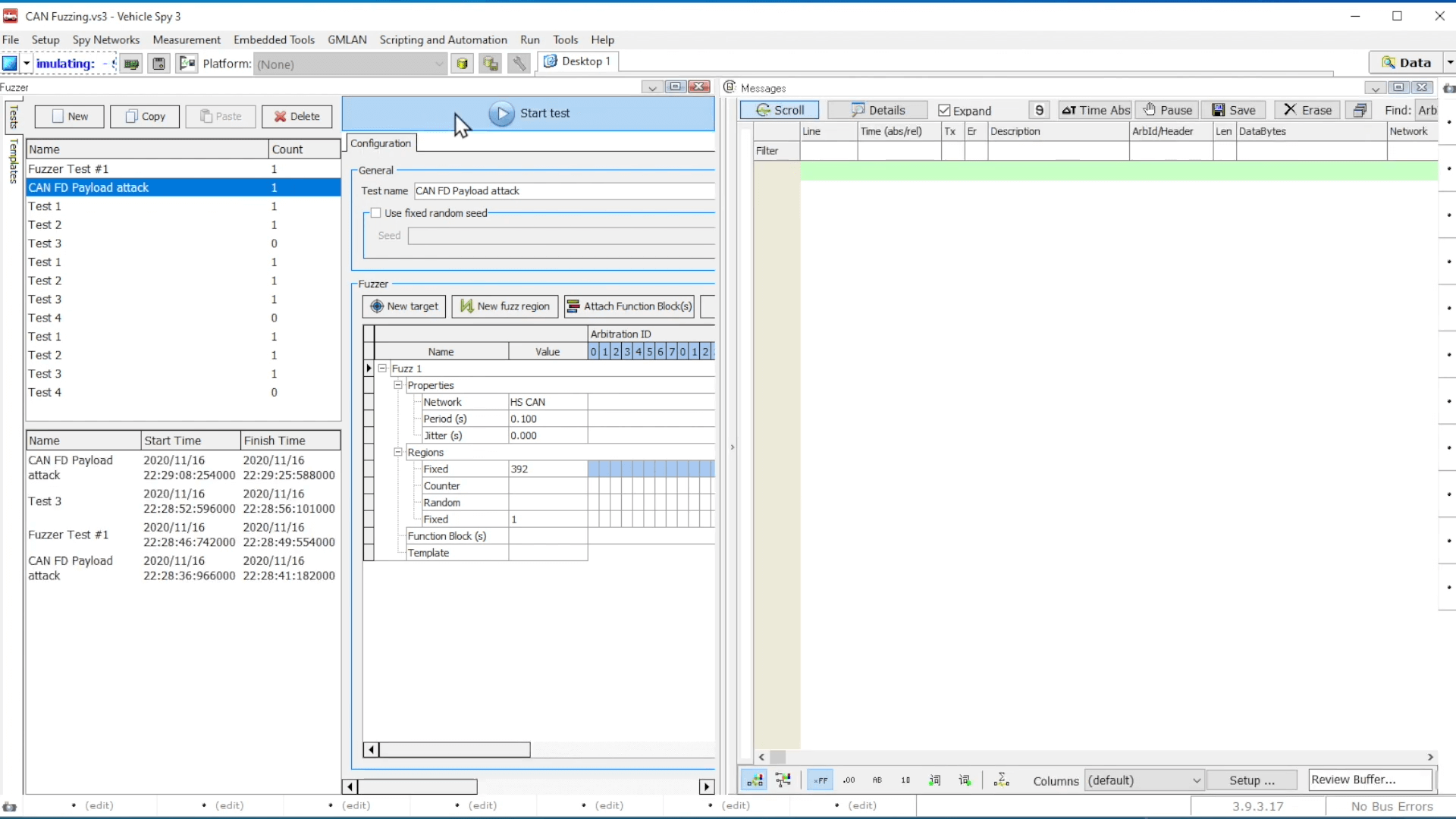The width and height of the screenshot is (1456, 819).
Task: Switch to absolute time display
Action: (x=1096, y=110)
